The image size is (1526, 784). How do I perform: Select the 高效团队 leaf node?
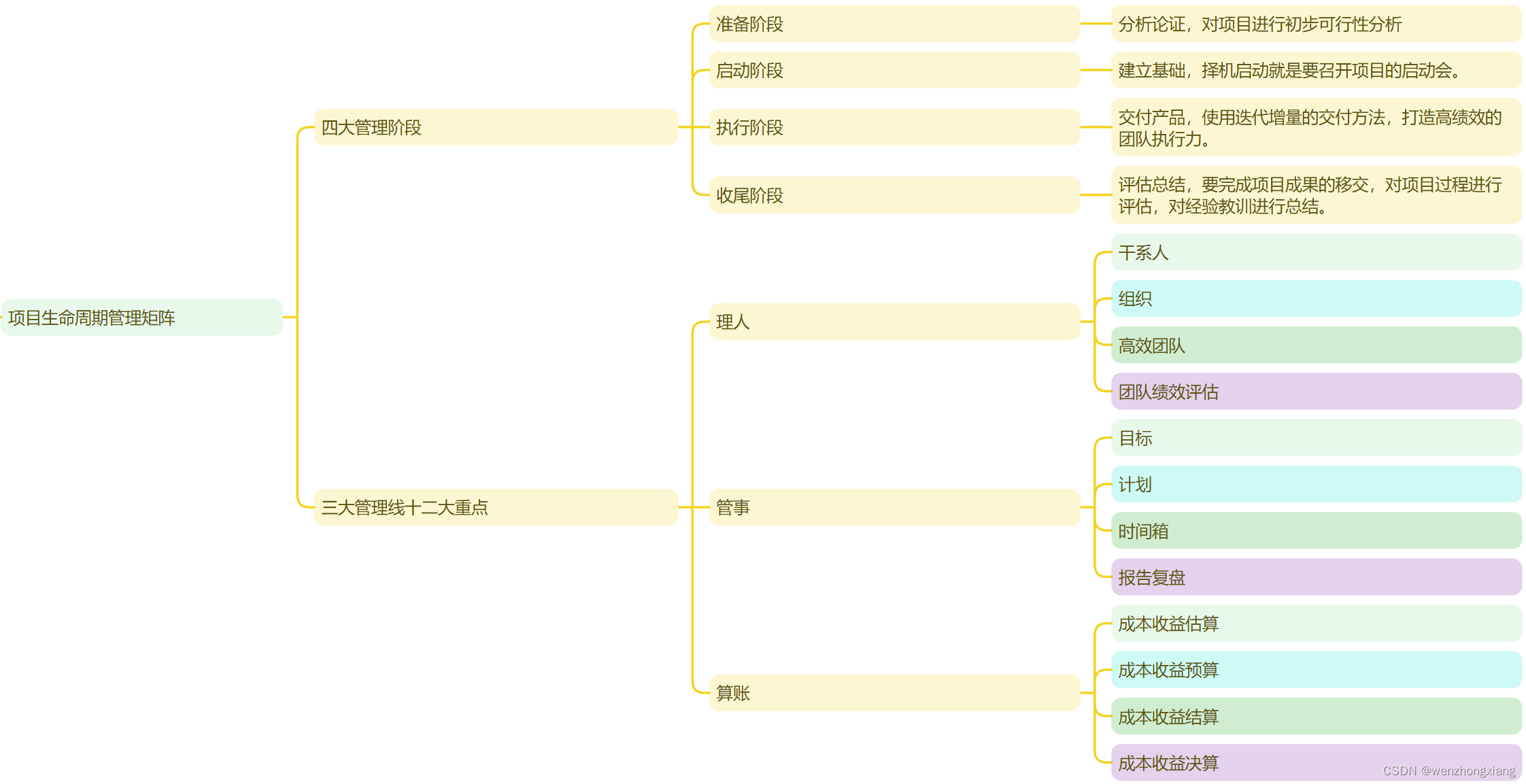(x=1317, y=345)
